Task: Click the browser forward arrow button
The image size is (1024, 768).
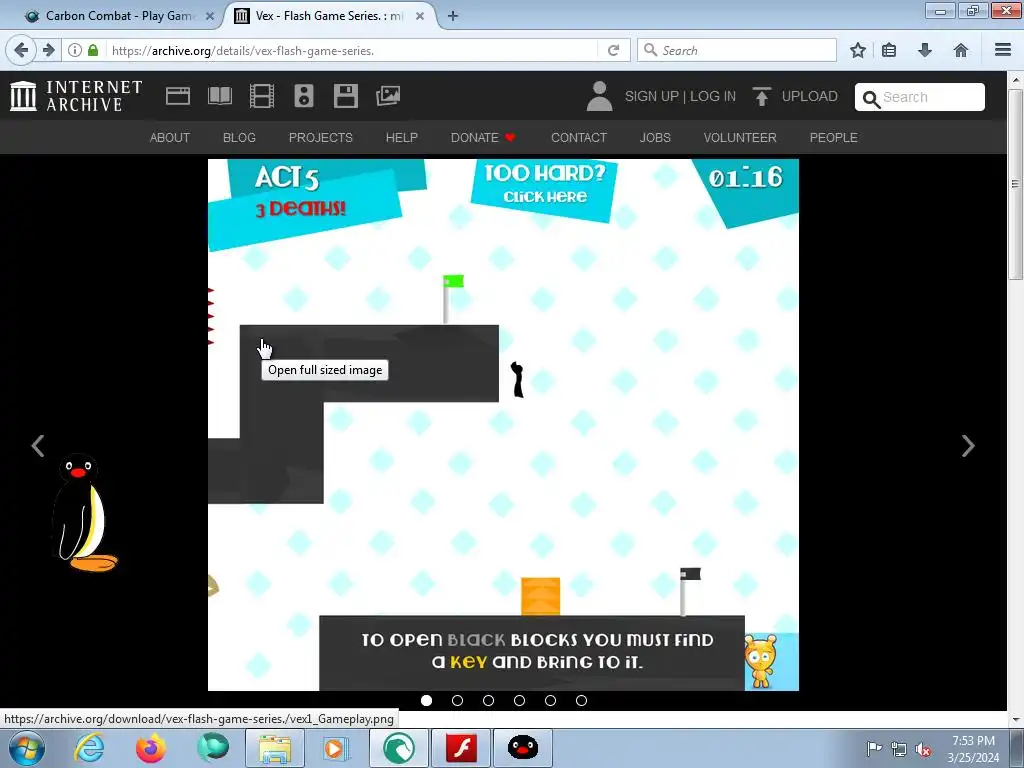Action: (x=48, y=50)
